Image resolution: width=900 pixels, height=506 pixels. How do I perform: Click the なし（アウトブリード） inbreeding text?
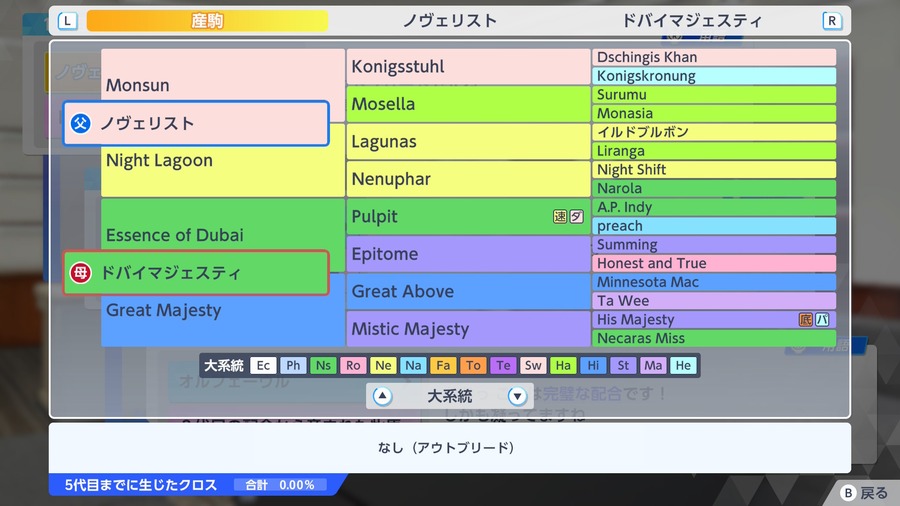pyautogui.click(x=446, y=447)
